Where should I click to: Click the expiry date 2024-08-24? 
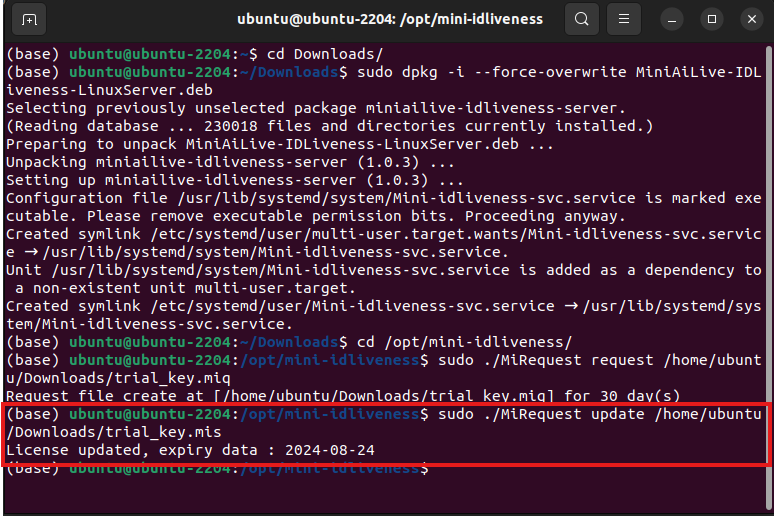[329, 451]
